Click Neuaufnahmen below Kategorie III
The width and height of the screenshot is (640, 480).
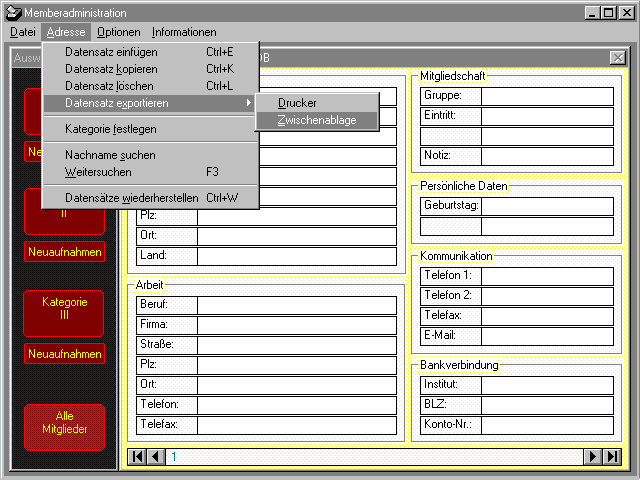coord(65,354)
